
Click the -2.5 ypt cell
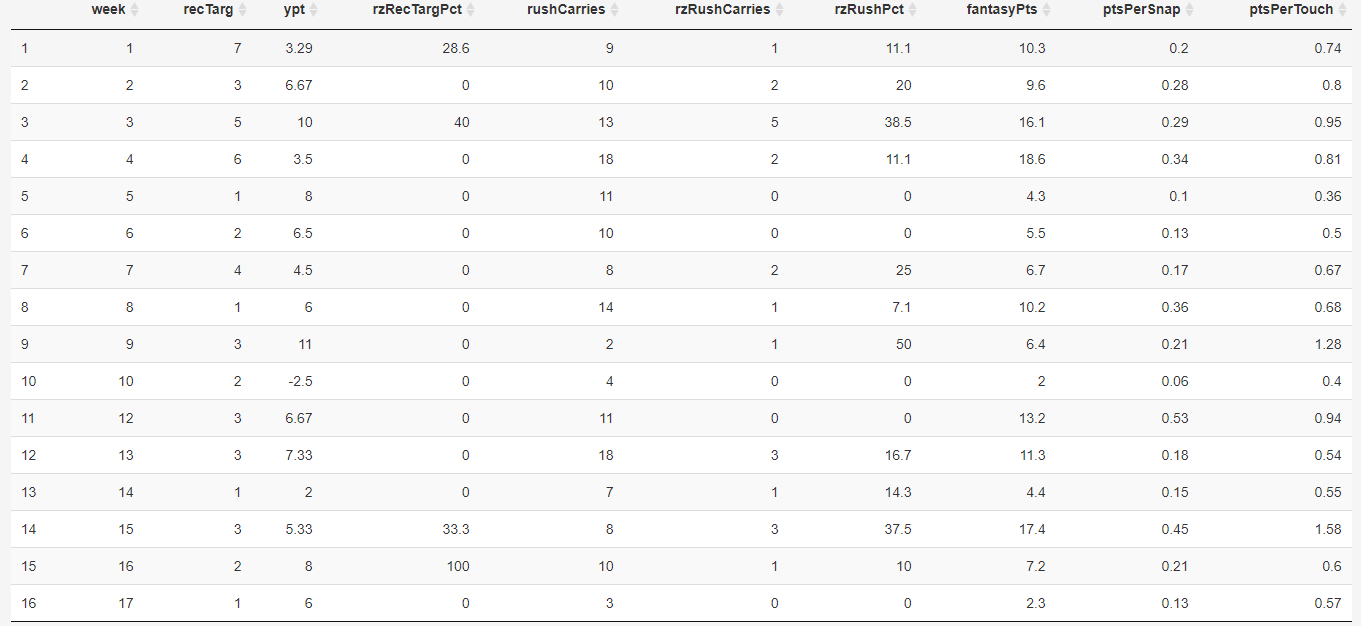[x=300, y=381]
